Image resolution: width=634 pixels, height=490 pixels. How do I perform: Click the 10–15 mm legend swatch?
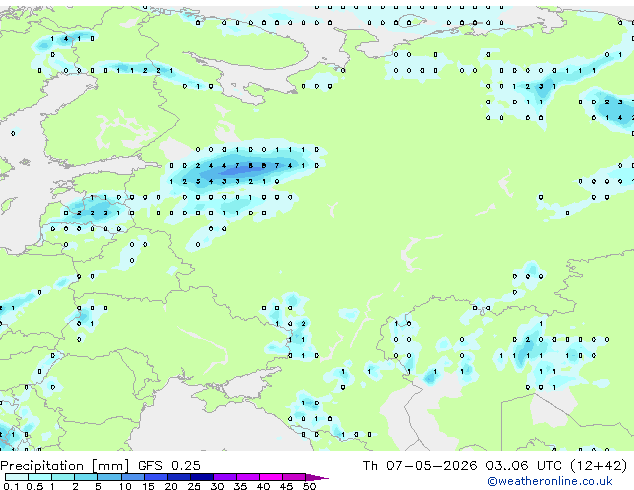click(132, 477)
